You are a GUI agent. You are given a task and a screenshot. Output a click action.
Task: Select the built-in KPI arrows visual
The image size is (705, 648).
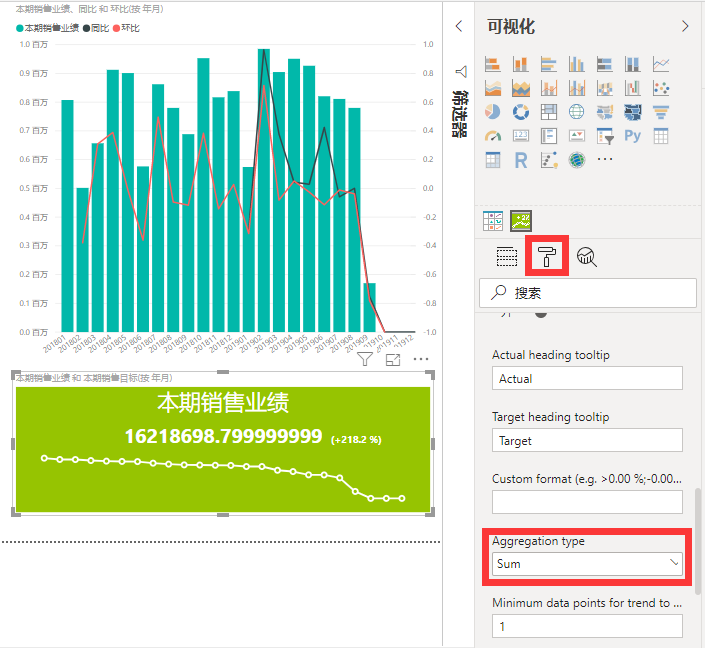click(x=576, y=135)
